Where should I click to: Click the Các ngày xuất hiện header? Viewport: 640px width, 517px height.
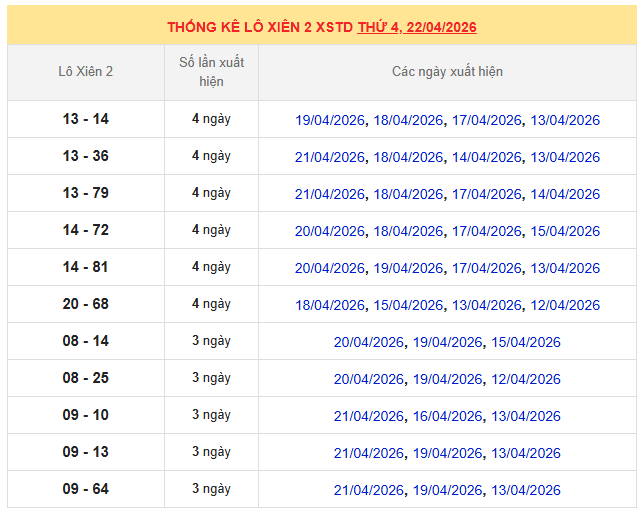[x=447, y=72]
